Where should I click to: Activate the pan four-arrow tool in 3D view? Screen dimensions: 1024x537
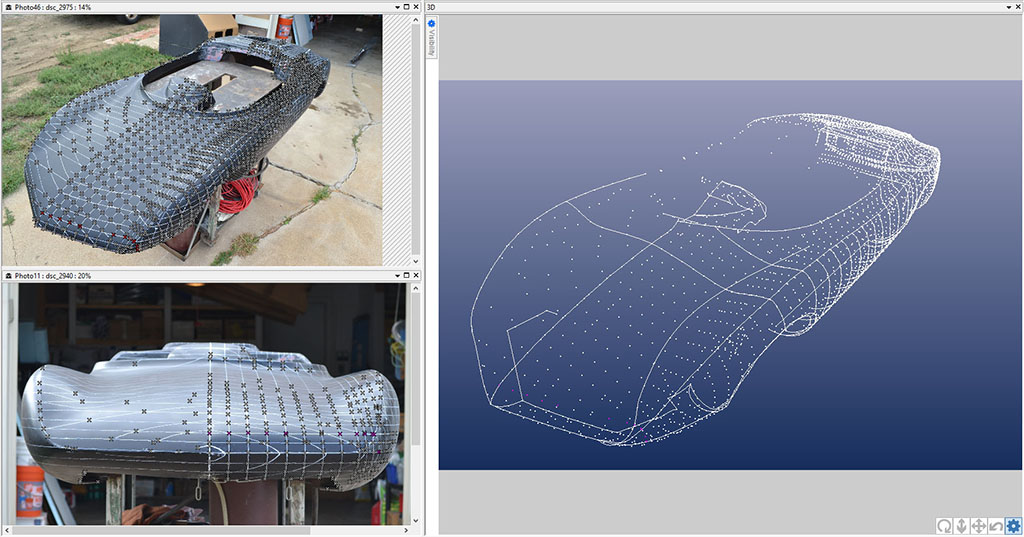979,526
